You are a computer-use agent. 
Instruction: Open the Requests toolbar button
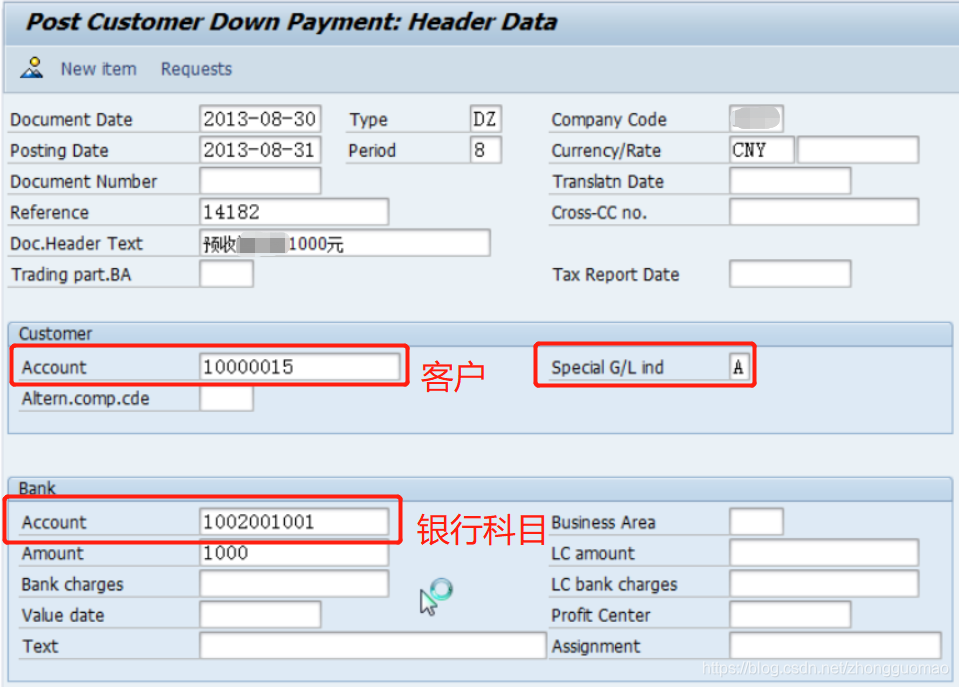pos(196,69)
